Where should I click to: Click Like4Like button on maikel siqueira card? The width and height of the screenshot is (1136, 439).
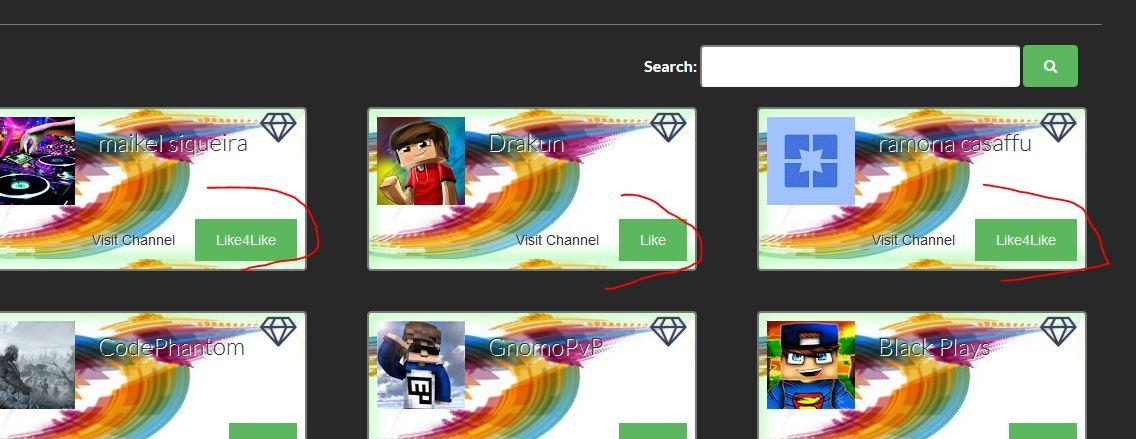click(x=246, y=240)
